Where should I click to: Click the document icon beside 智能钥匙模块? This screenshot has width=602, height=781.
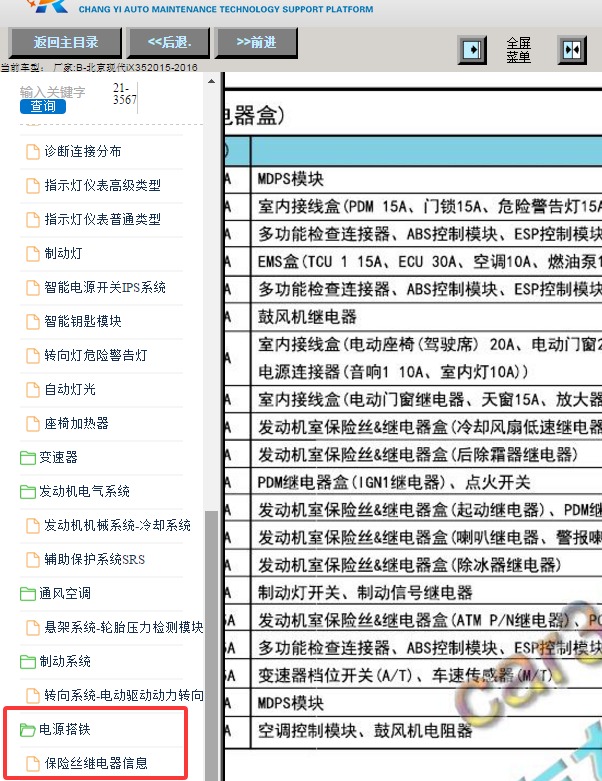(x=33, y=322)
